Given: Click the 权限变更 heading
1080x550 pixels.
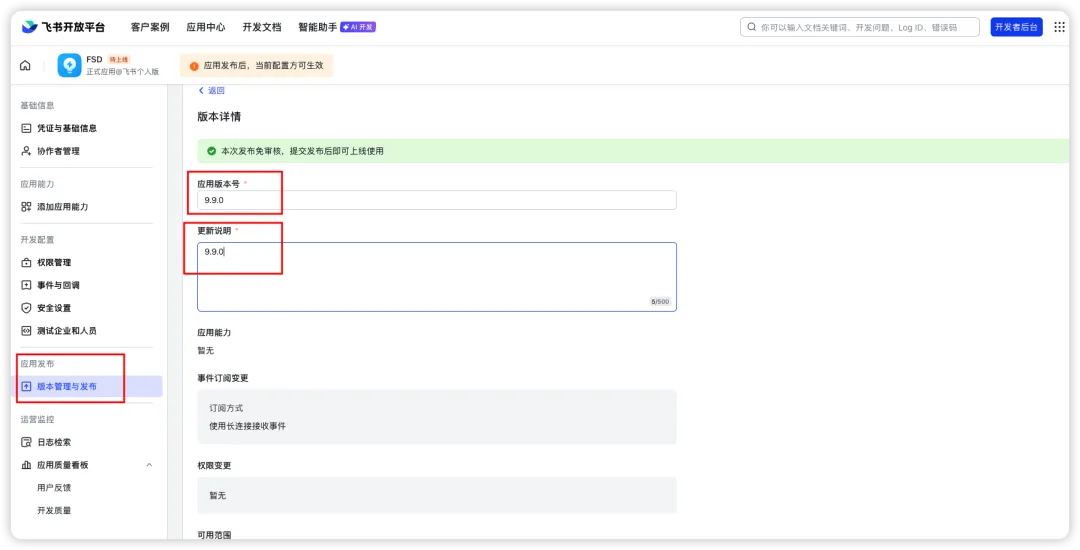Looking at the screenshot, I should click(214, 465).
